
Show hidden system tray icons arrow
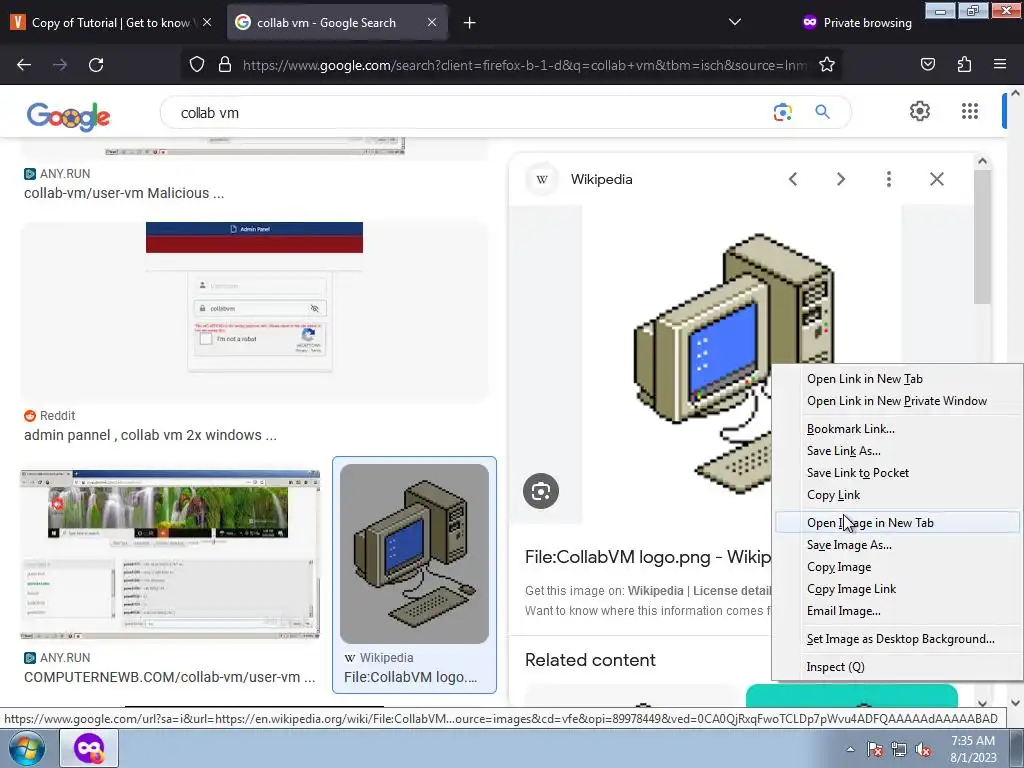[850, 749]
